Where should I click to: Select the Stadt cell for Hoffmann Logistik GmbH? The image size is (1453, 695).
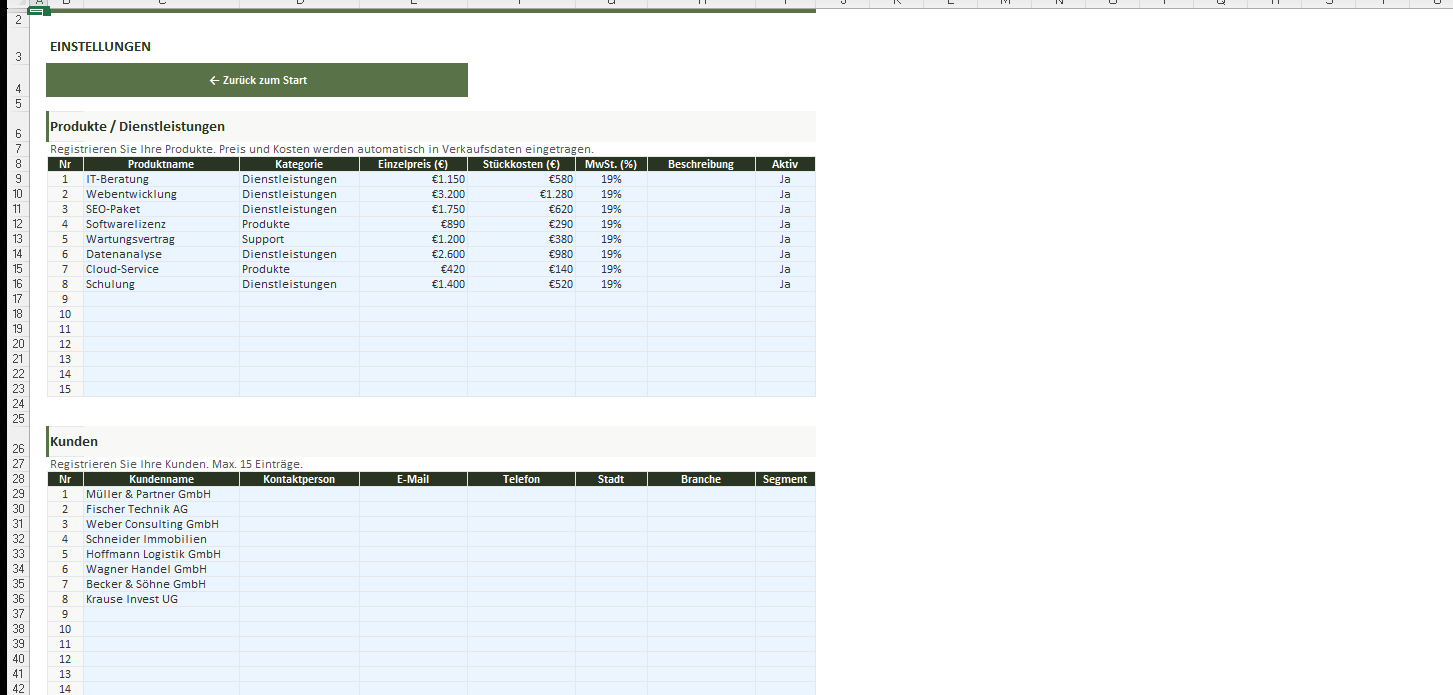(x=611, y=554)
